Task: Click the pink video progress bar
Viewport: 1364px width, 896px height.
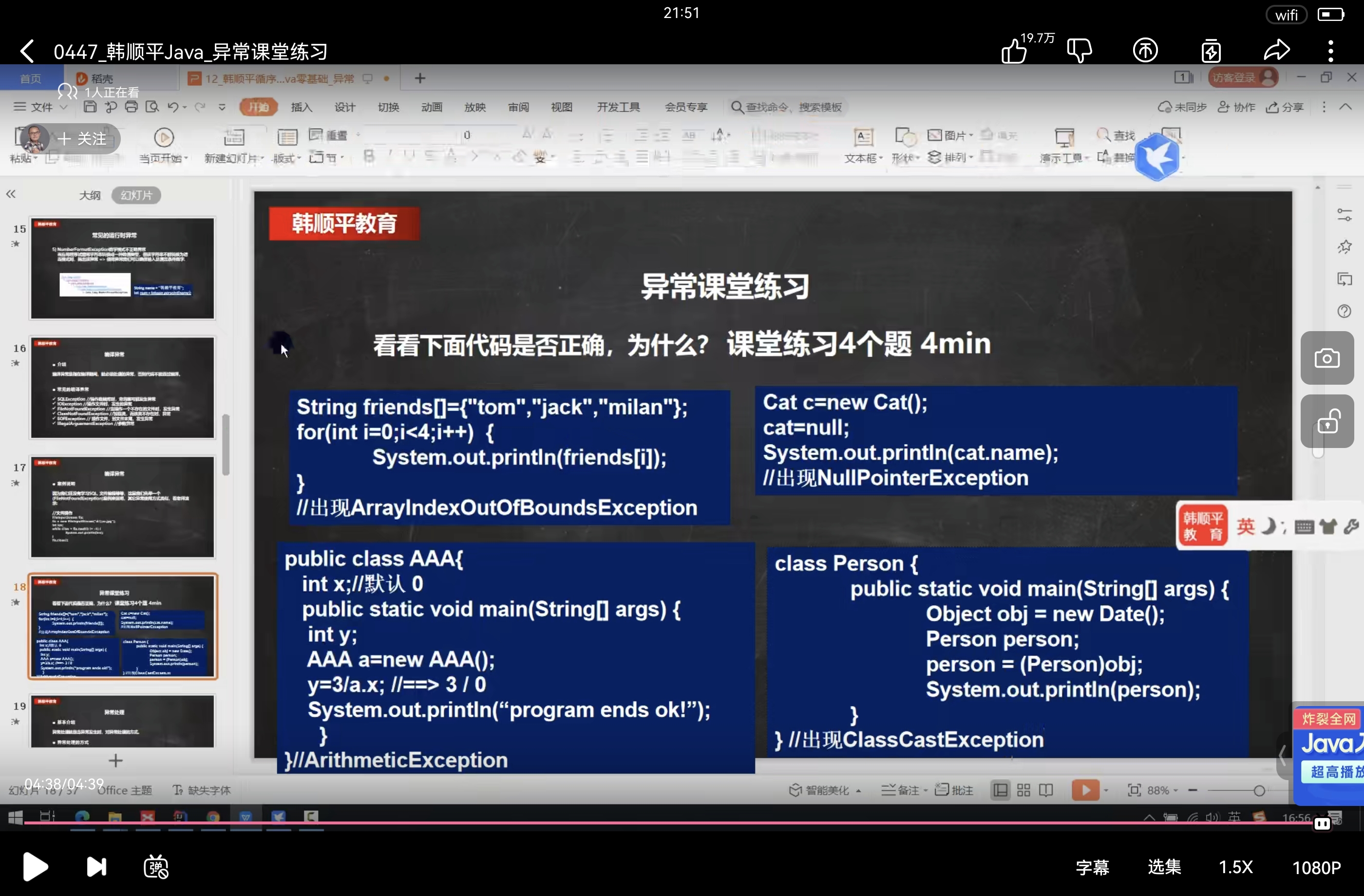Action: pyautogui.click(x=630, y=822)
